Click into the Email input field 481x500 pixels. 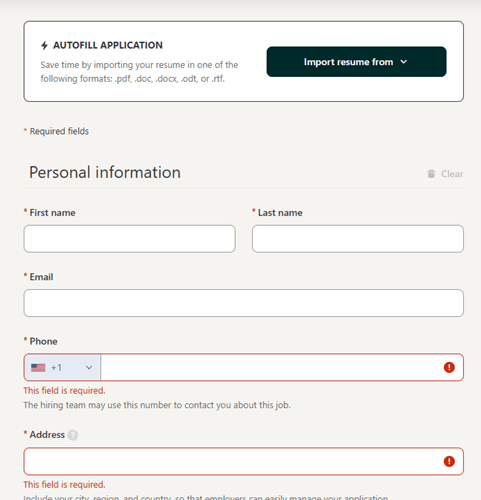pyautogui.click(x=244, y=303)
